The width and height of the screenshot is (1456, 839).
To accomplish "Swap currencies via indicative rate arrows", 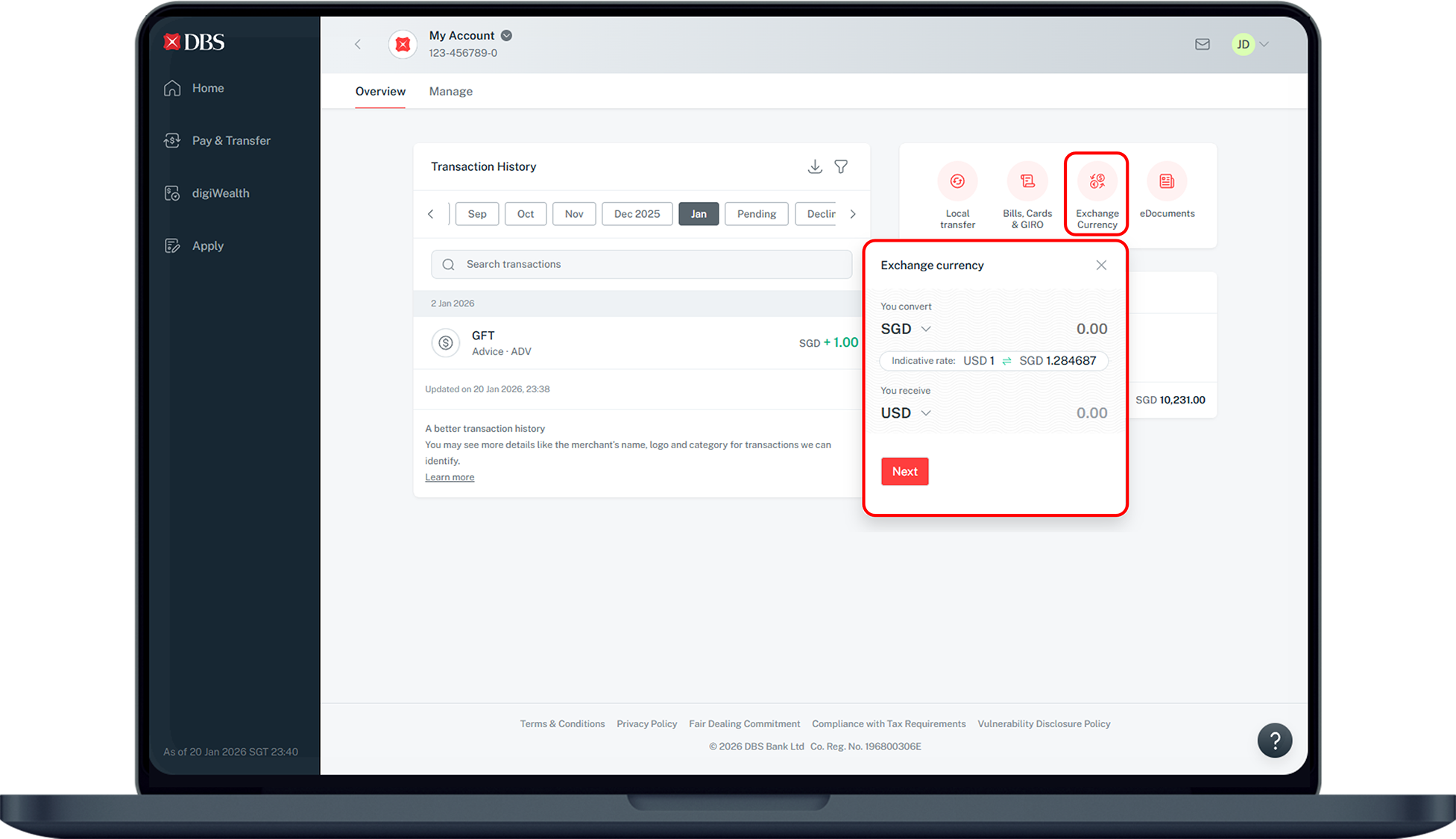I will [x=1006, y=361].
